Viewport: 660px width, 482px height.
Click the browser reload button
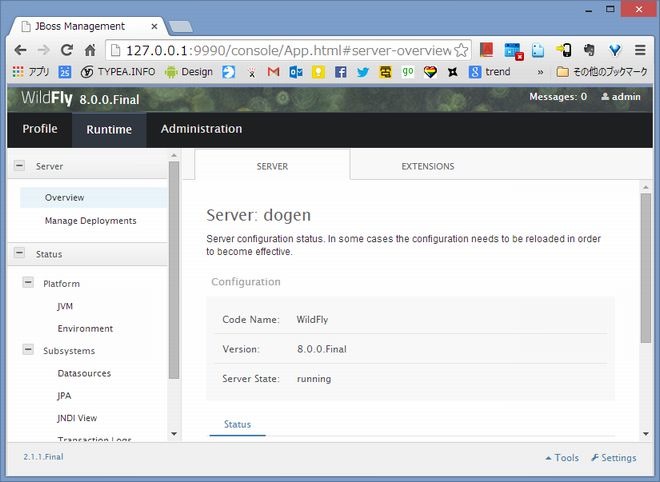click(x=66, y=50)
